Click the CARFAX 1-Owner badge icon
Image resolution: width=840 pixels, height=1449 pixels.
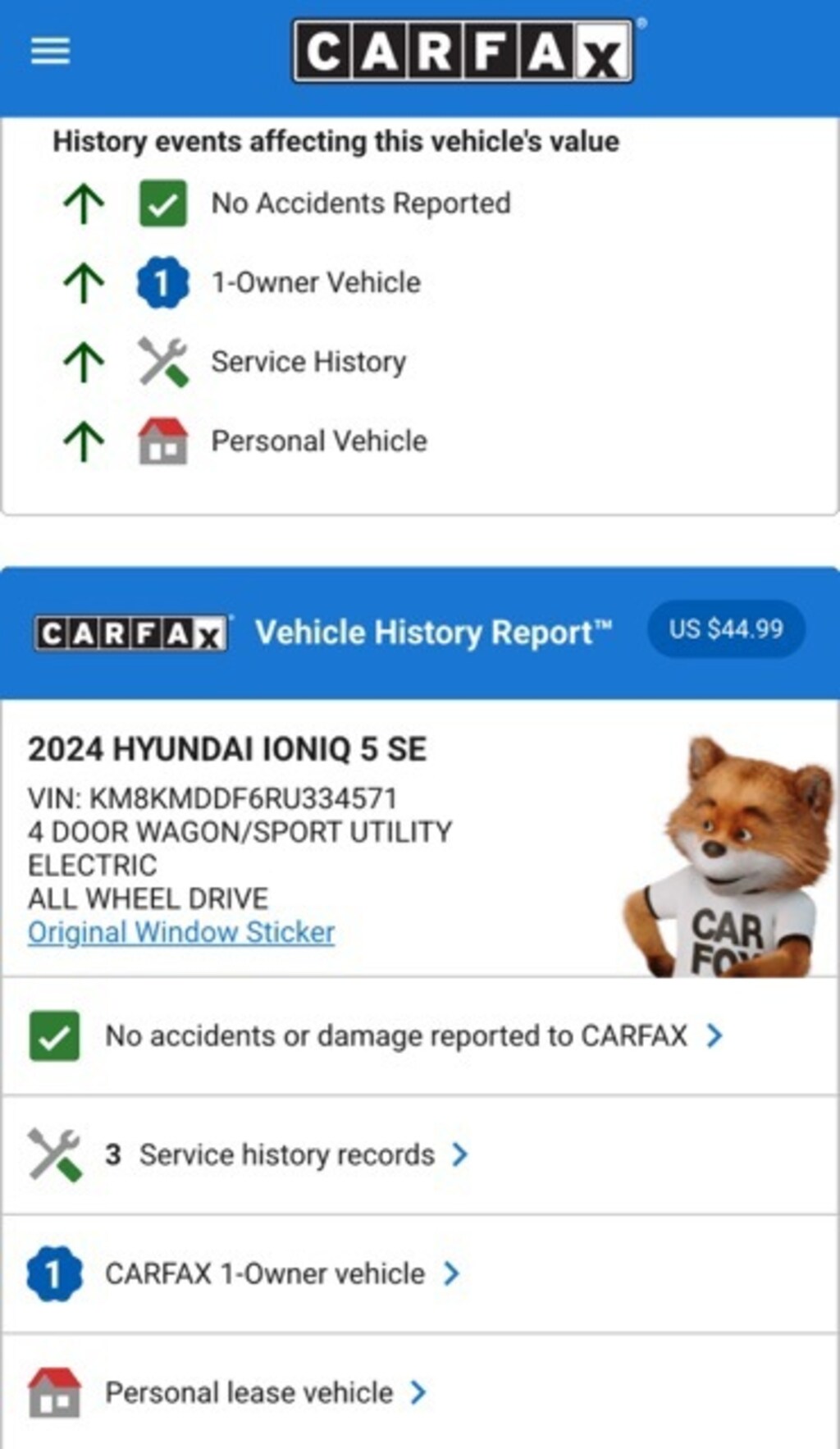coord(54,1274)
